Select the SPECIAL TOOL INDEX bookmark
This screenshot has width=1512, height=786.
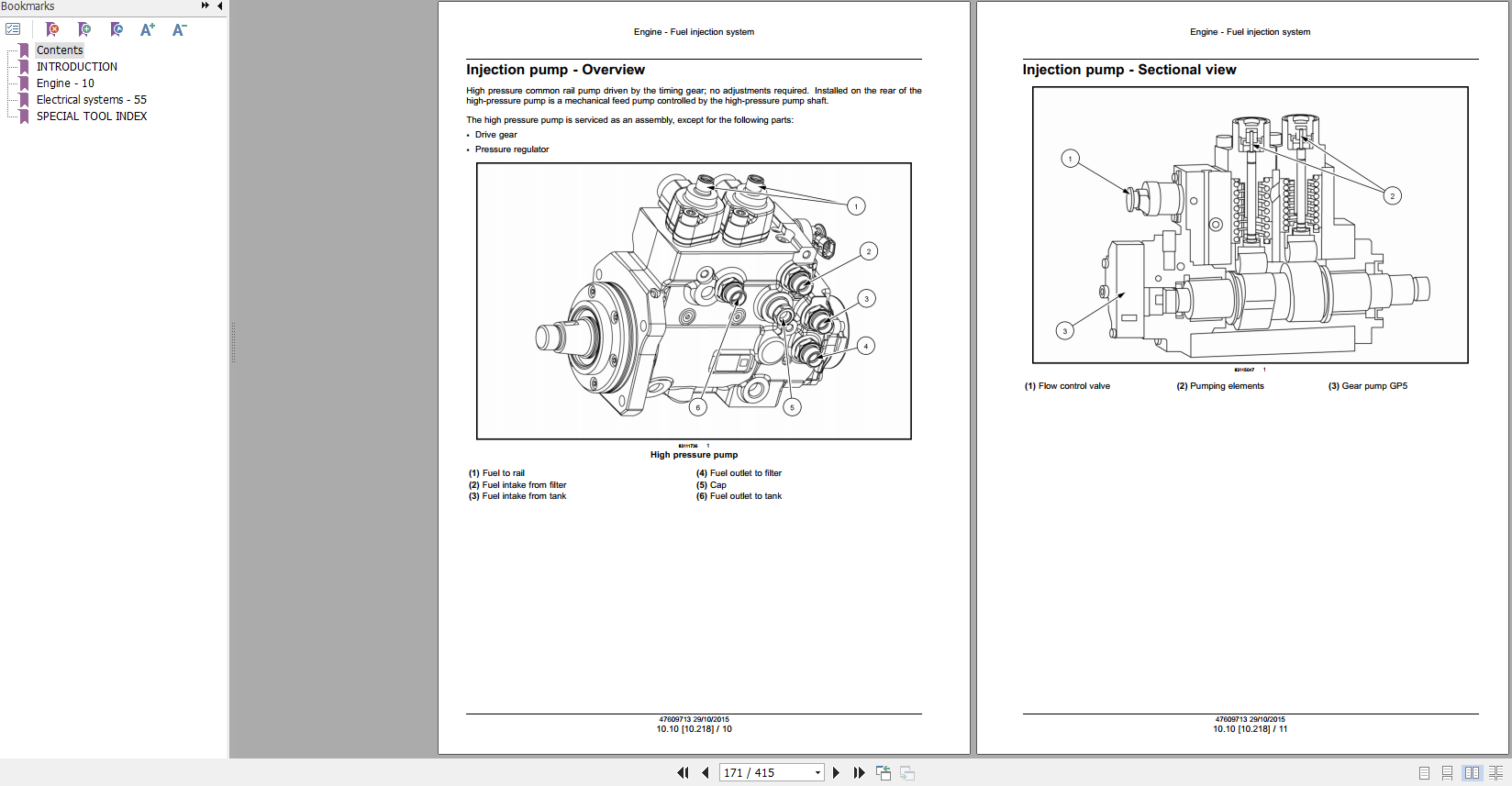click(91, 116)
